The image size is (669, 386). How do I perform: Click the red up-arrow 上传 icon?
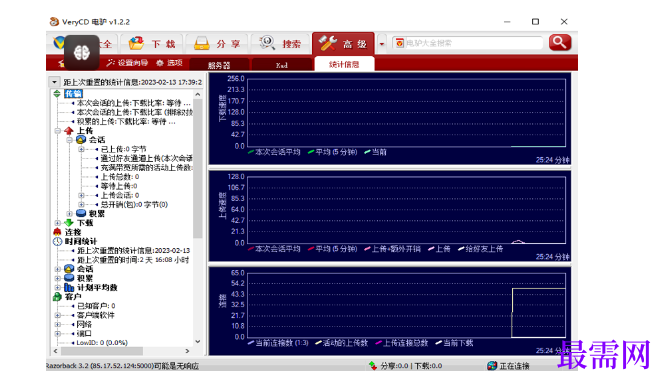pyautogui.click(x=69, y=131)
